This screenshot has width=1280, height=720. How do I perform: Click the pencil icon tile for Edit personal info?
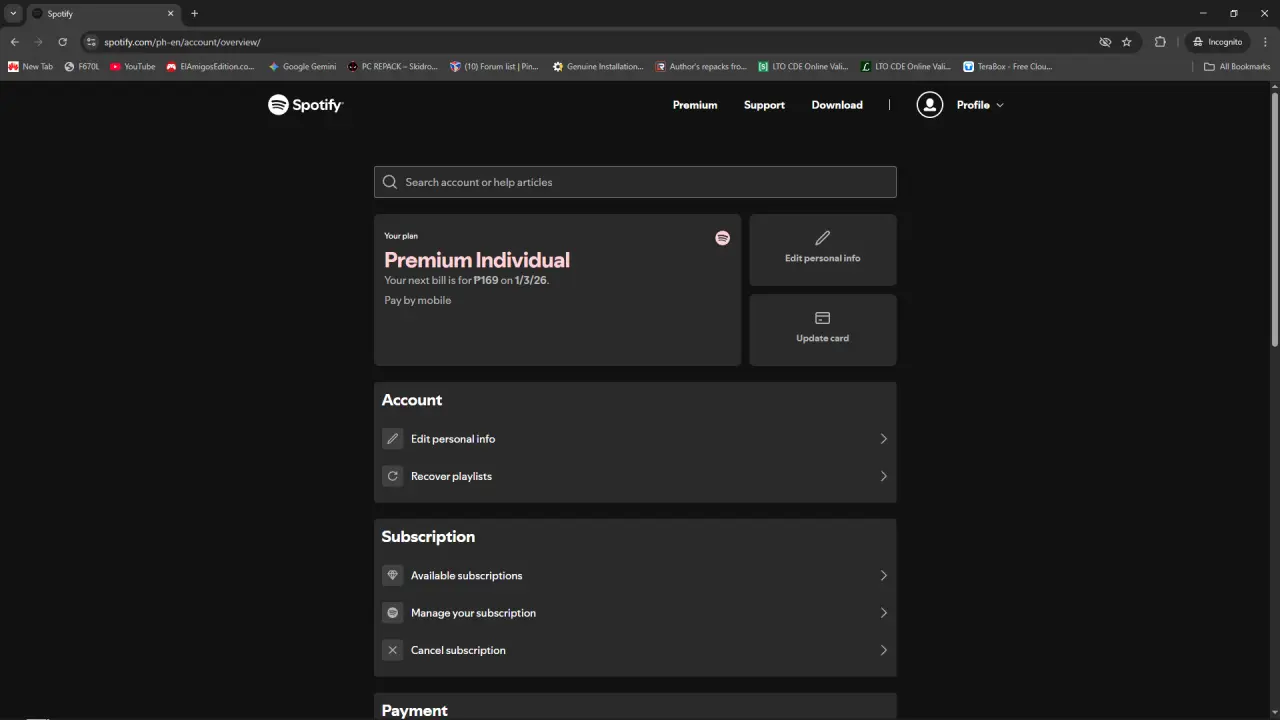[823, 238]
